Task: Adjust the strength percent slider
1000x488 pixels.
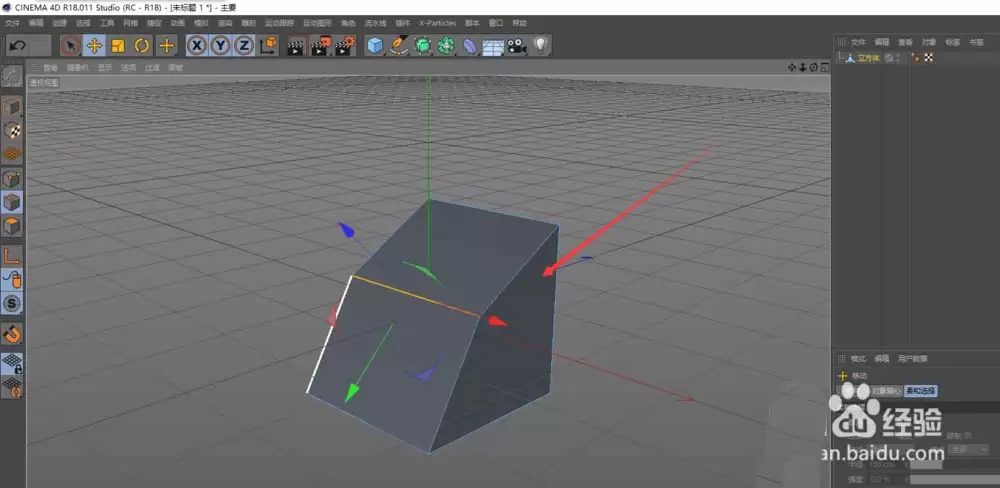Action: [x=955, y=479]
